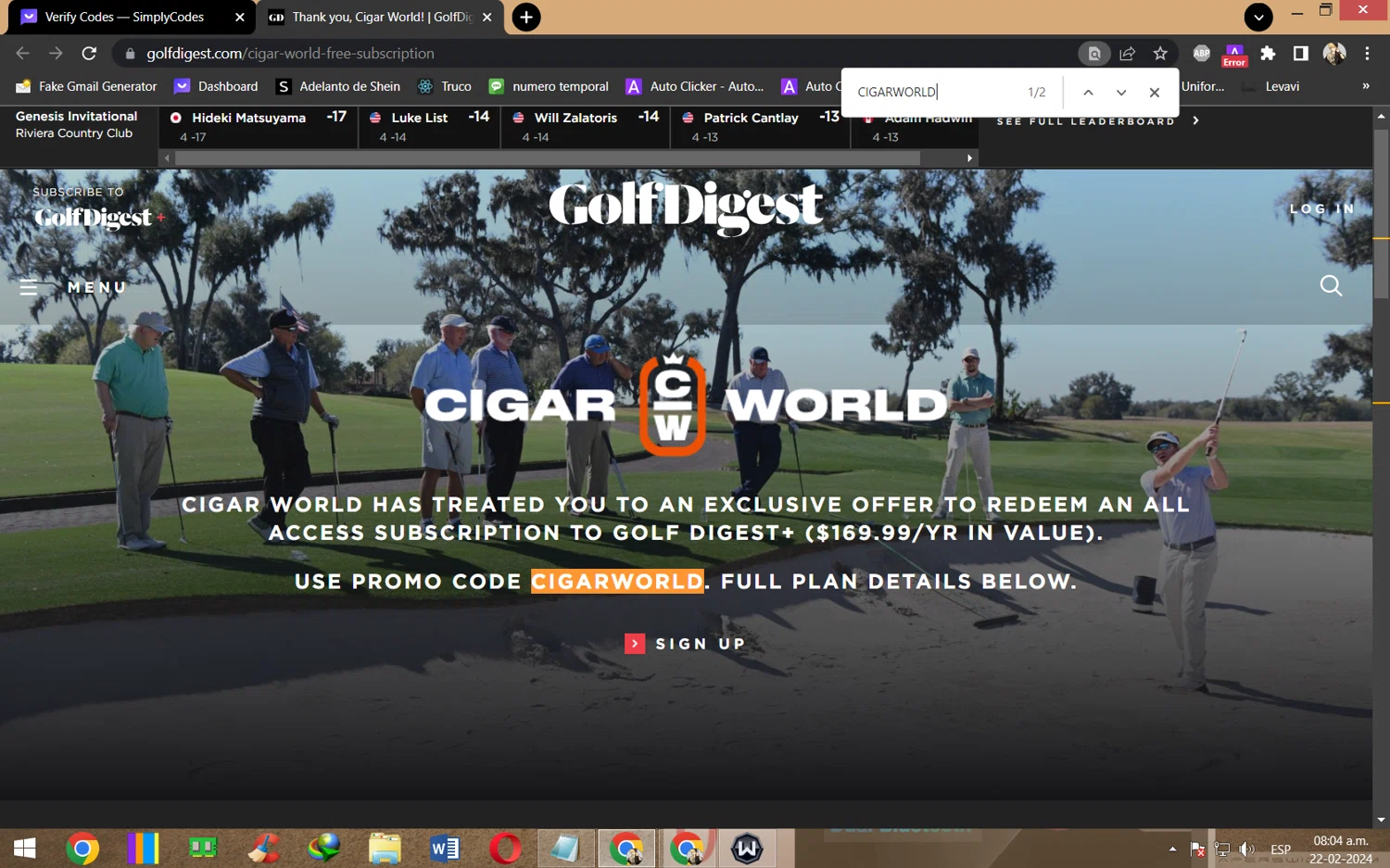Click ESP language indicator
Viewport: 1390px width, 868px height.
tap(1281, 849)
